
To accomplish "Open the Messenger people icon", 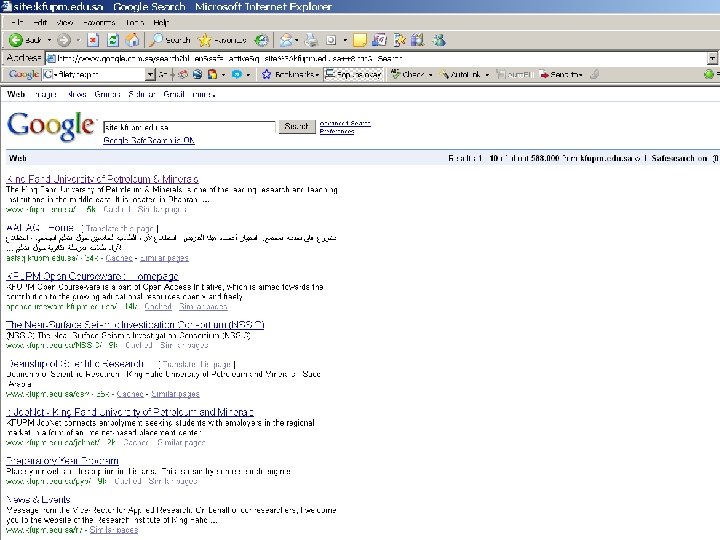I will pos(439,40).
